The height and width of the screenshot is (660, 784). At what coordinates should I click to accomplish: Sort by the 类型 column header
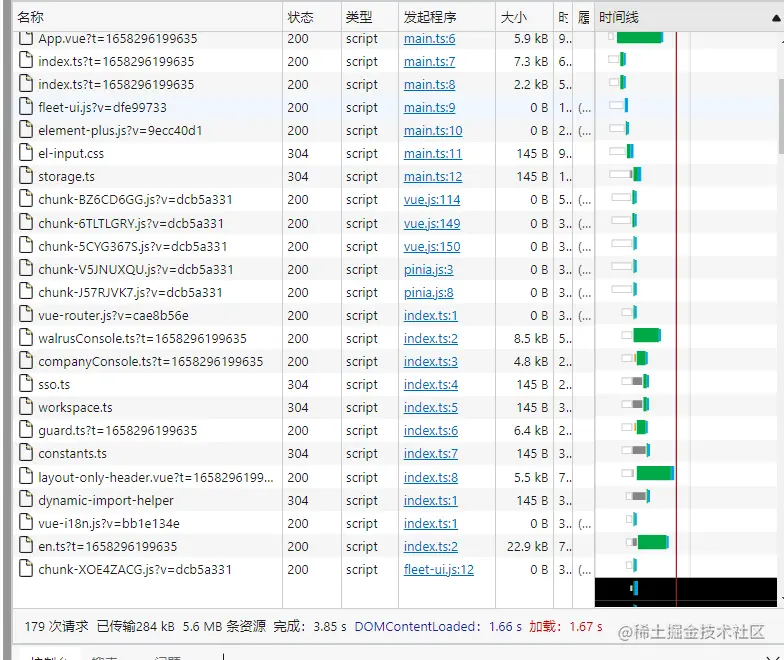pyautogui.click(x=370, y=17)
